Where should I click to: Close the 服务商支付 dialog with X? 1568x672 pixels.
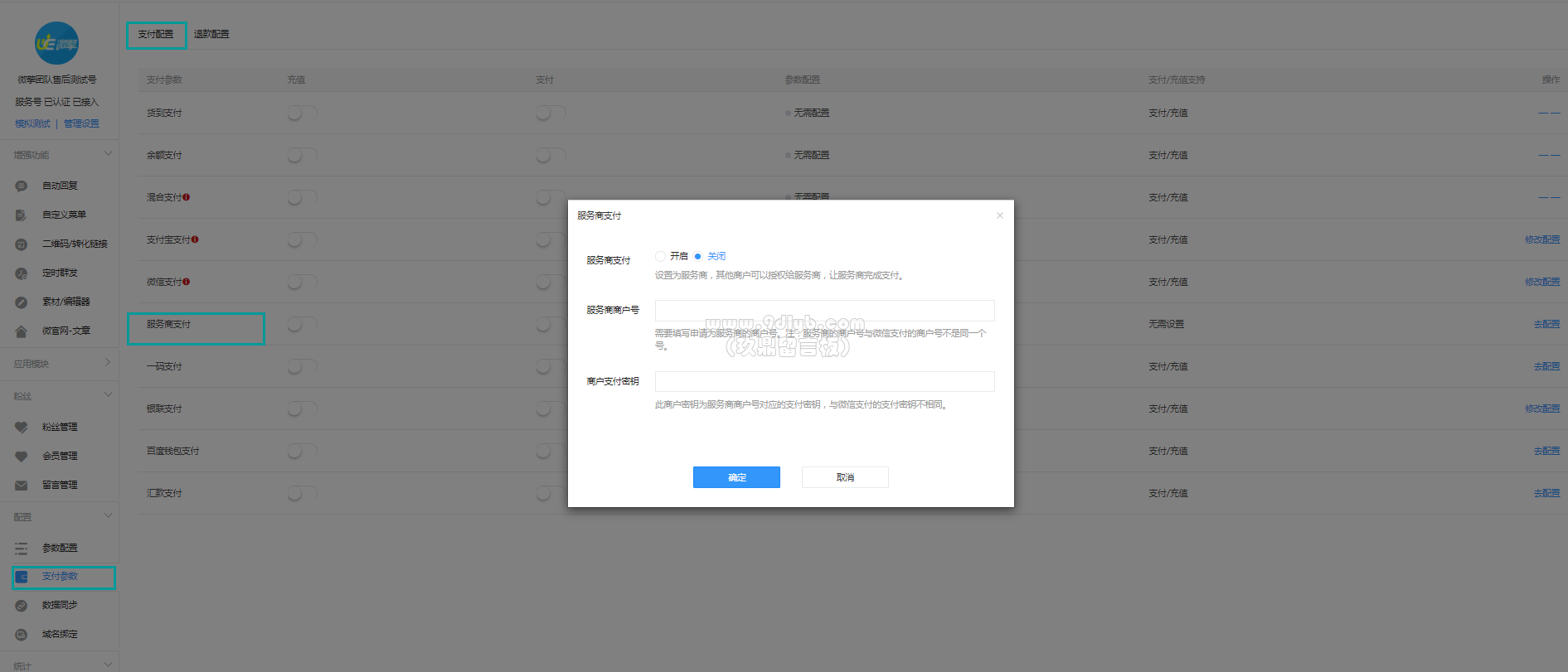coord(1000,215)
